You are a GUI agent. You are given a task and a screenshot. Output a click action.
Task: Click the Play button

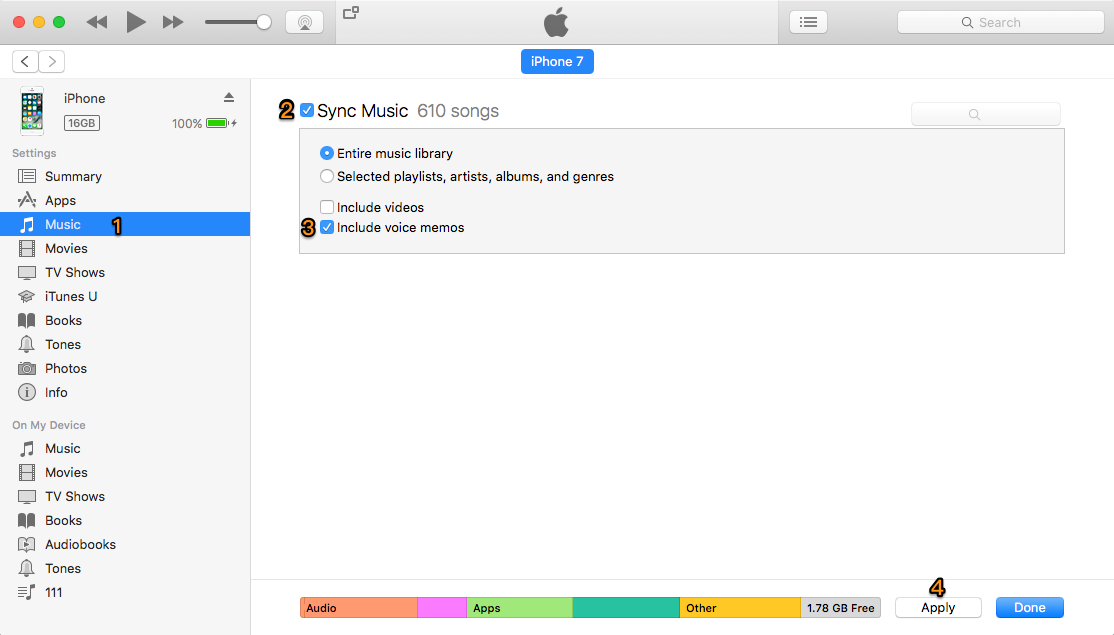[135, 22]
